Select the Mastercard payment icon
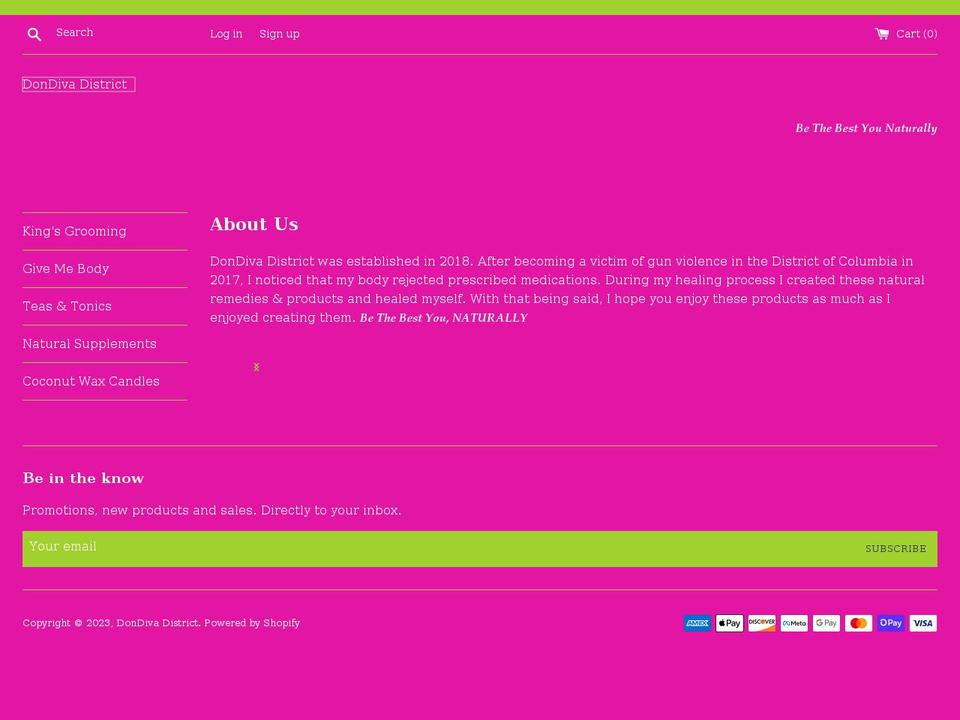The image size is (960, 720). pos(858,623)
